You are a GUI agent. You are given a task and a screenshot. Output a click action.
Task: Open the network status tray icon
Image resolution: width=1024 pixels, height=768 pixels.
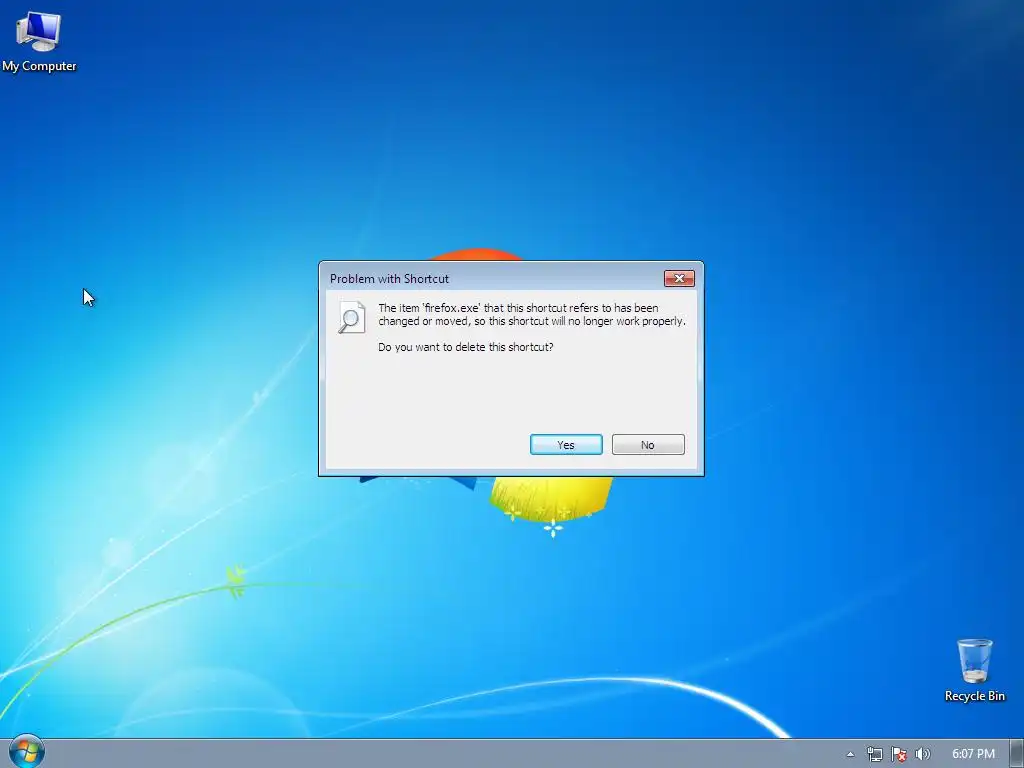pyautogui.click(x=874, y=754)
